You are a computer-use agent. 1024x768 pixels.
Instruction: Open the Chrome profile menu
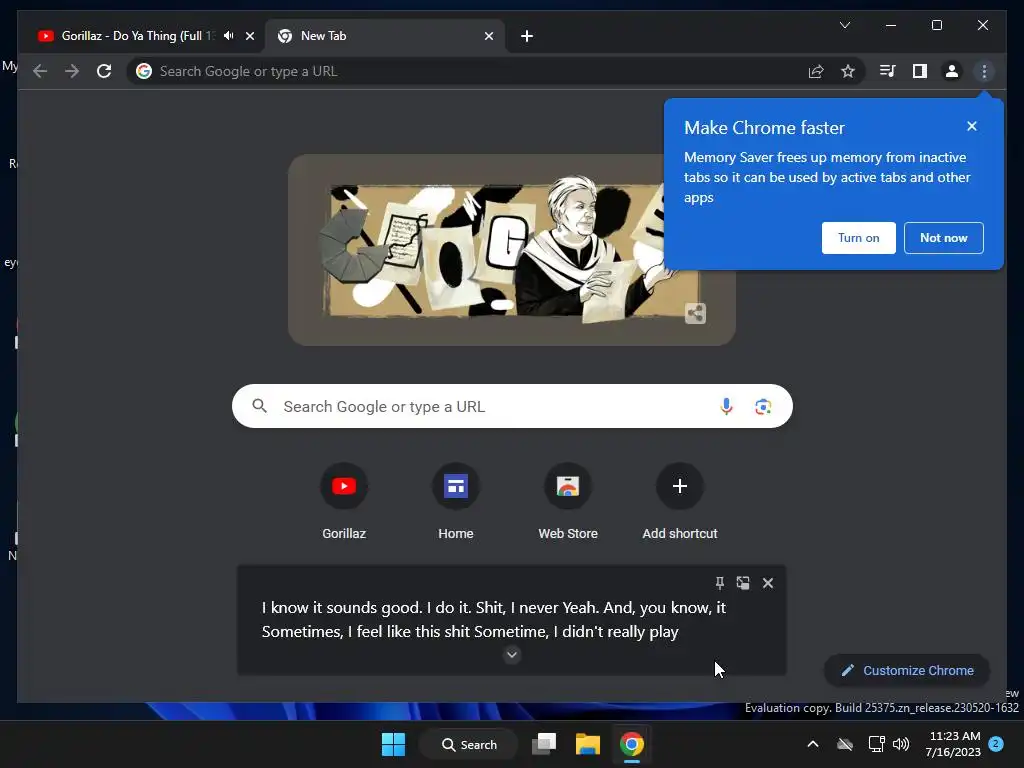[952, 71]
